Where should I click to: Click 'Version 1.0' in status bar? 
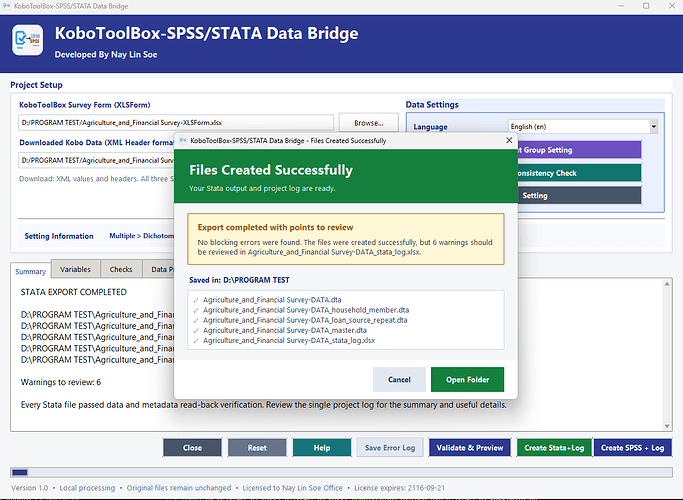point(30,488)
